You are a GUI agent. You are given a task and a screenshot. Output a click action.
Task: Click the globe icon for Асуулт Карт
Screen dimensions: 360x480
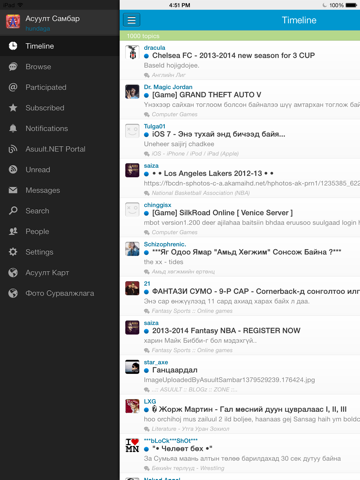(x=13, y=273)
